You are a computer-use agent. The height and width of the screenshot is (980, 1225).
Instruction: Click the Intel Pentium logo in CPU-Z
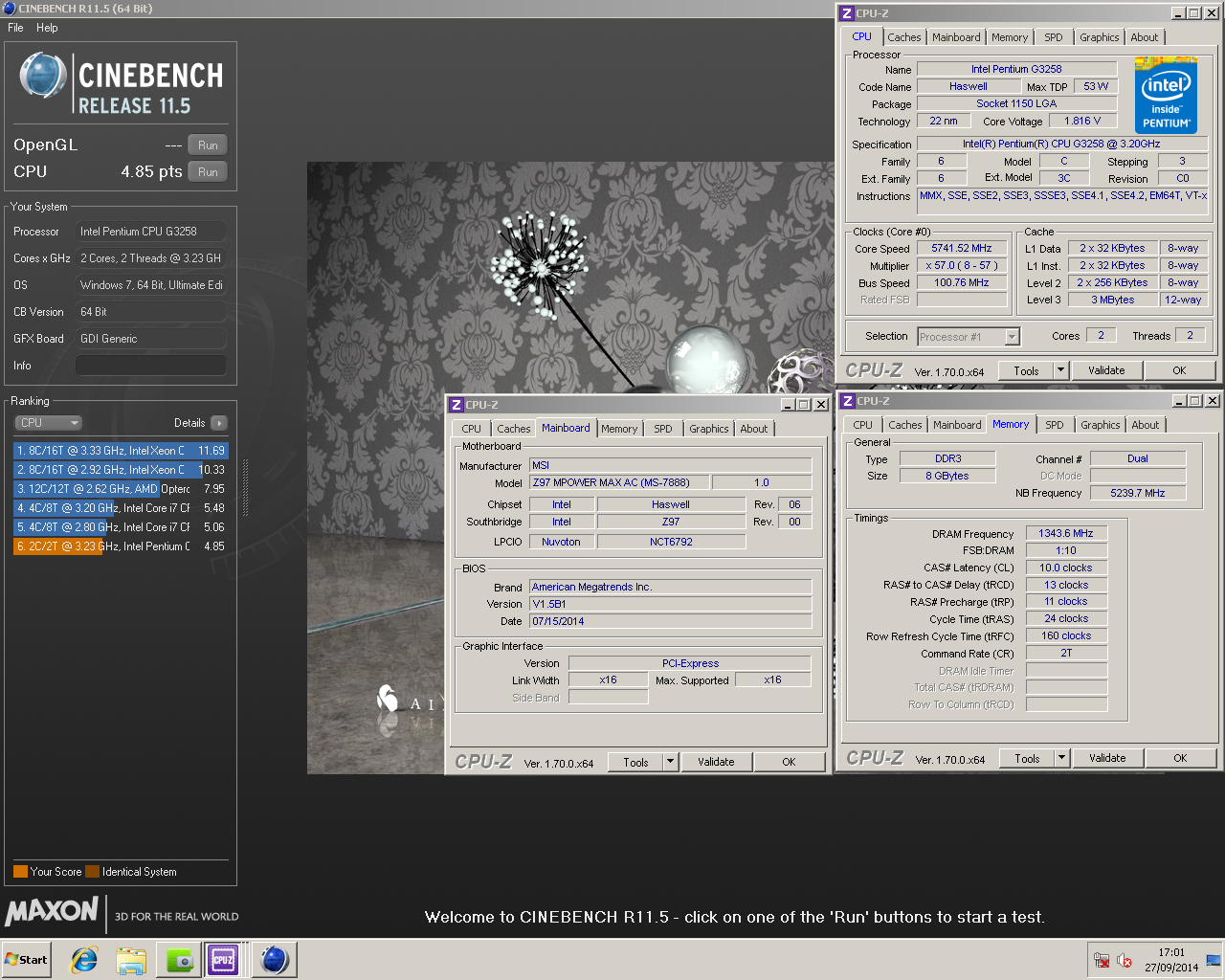click(x=1166, y=96)
